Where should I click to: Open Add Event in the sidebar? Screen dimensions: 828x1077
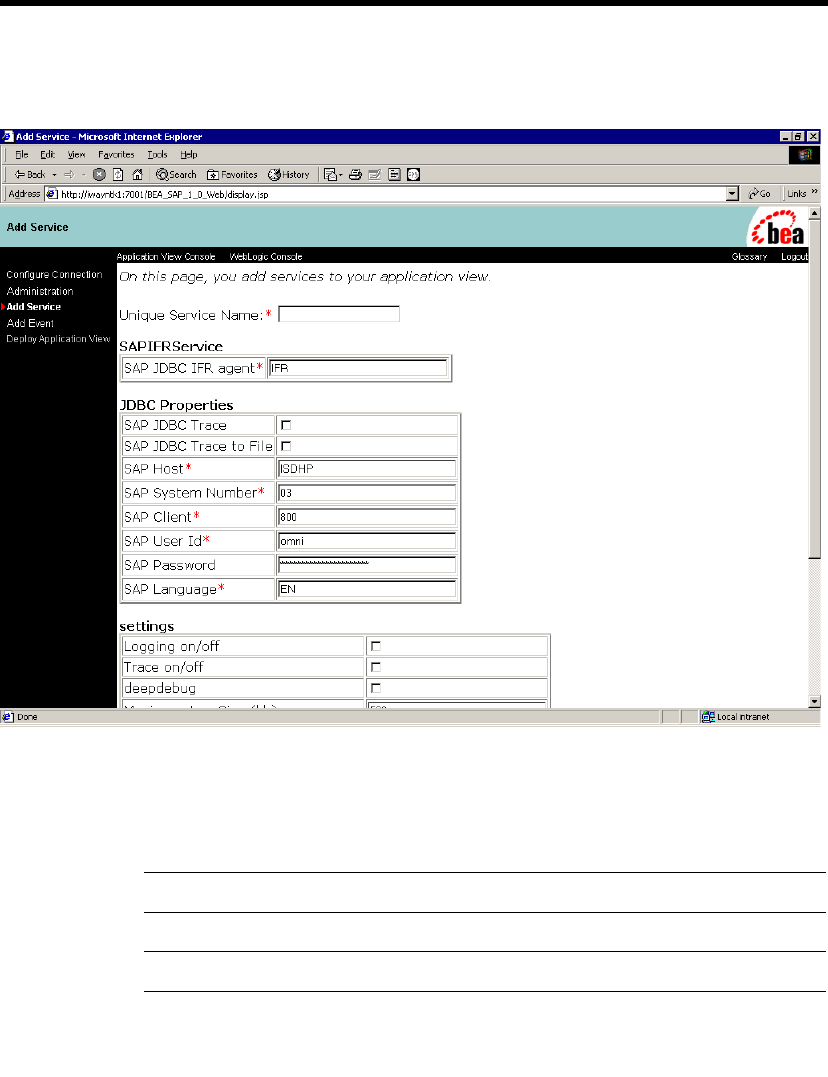(x=30, y=323)
